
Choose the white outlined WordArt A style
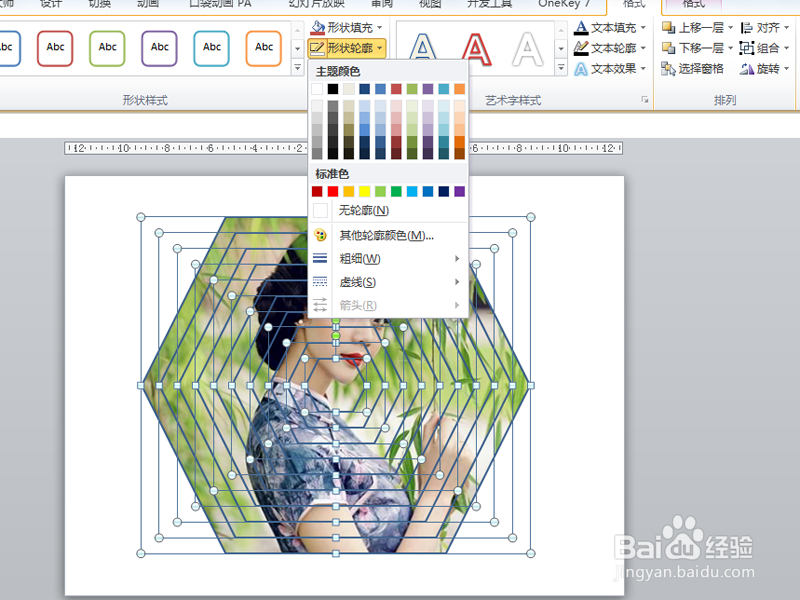pos(528,49)
